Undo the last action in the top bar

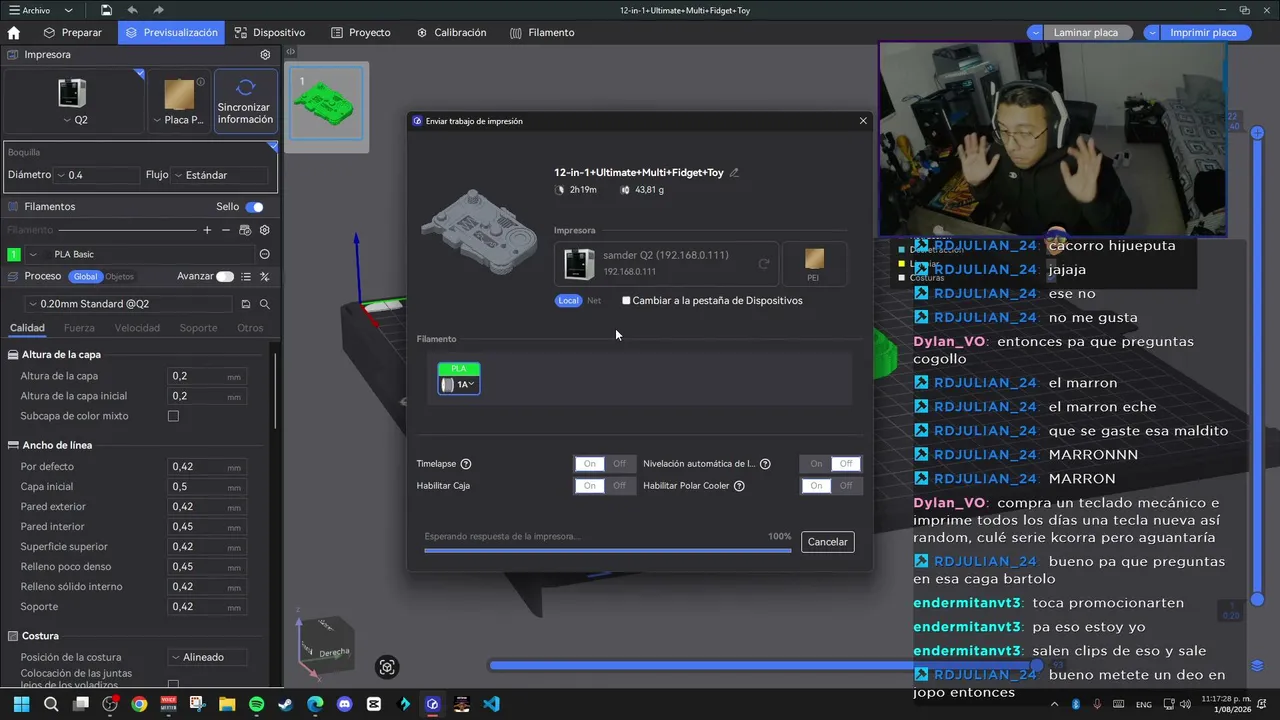(132, 10)
